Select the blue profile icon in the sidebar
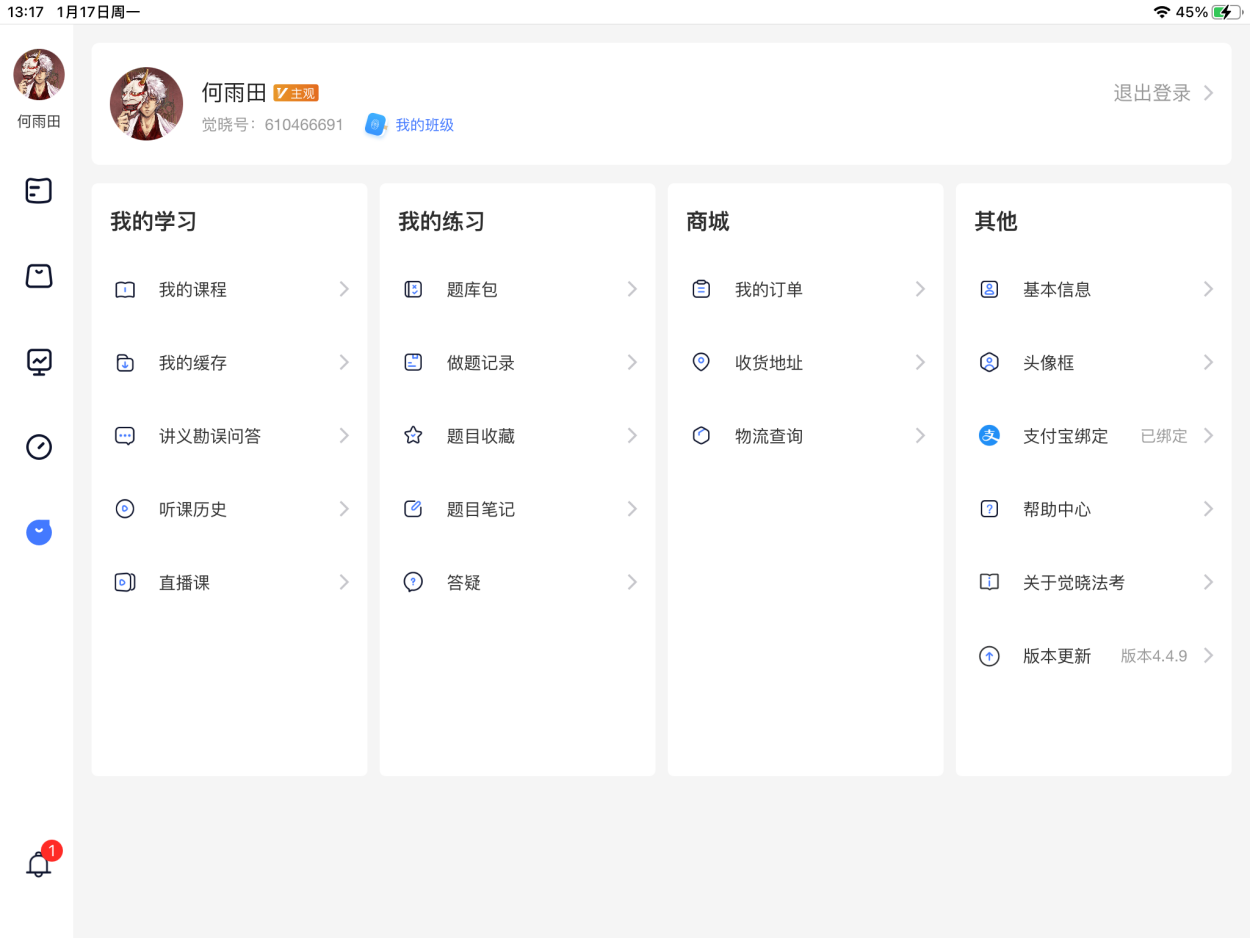The width and height of the screenshot is (1250, 938). (38, 532)
